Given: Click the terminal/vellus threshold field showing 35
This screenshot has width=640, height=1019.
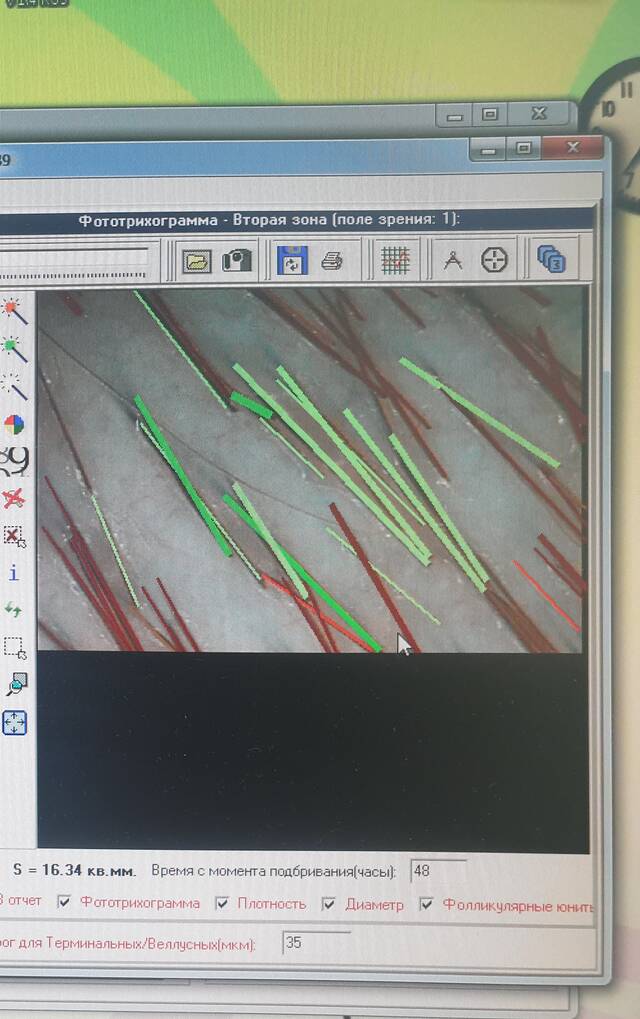Looking at the screenshot, I should 316,942.
